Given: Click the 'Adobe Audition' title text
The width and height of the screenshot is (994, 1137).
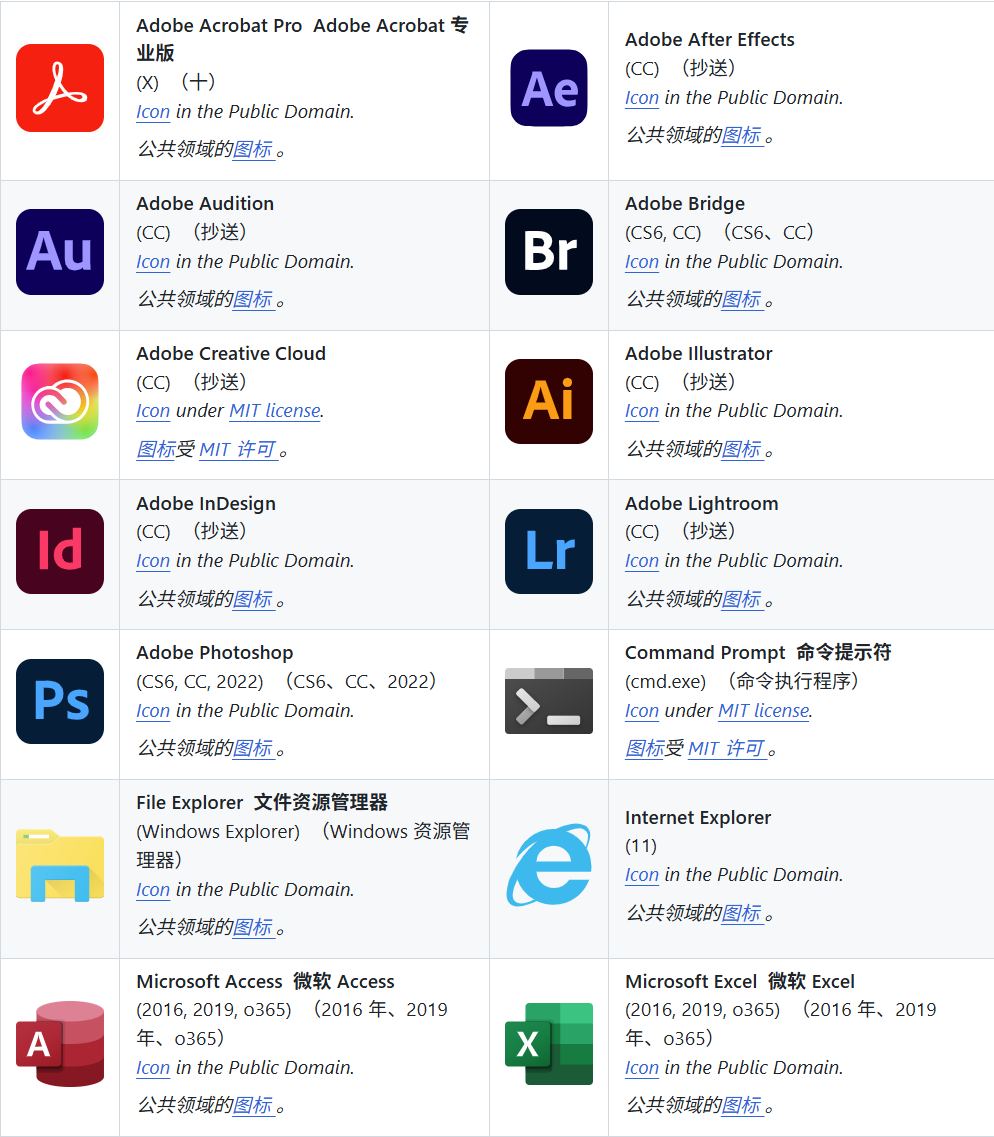Looking at the screenshot, I should (x=205, y=204).
